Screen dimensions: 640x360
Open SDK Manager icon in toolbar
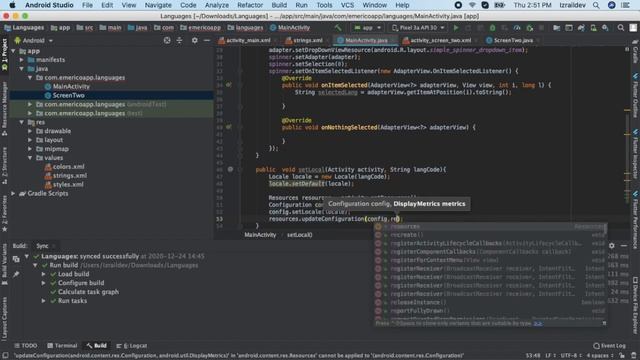click(x=605, y=28)
